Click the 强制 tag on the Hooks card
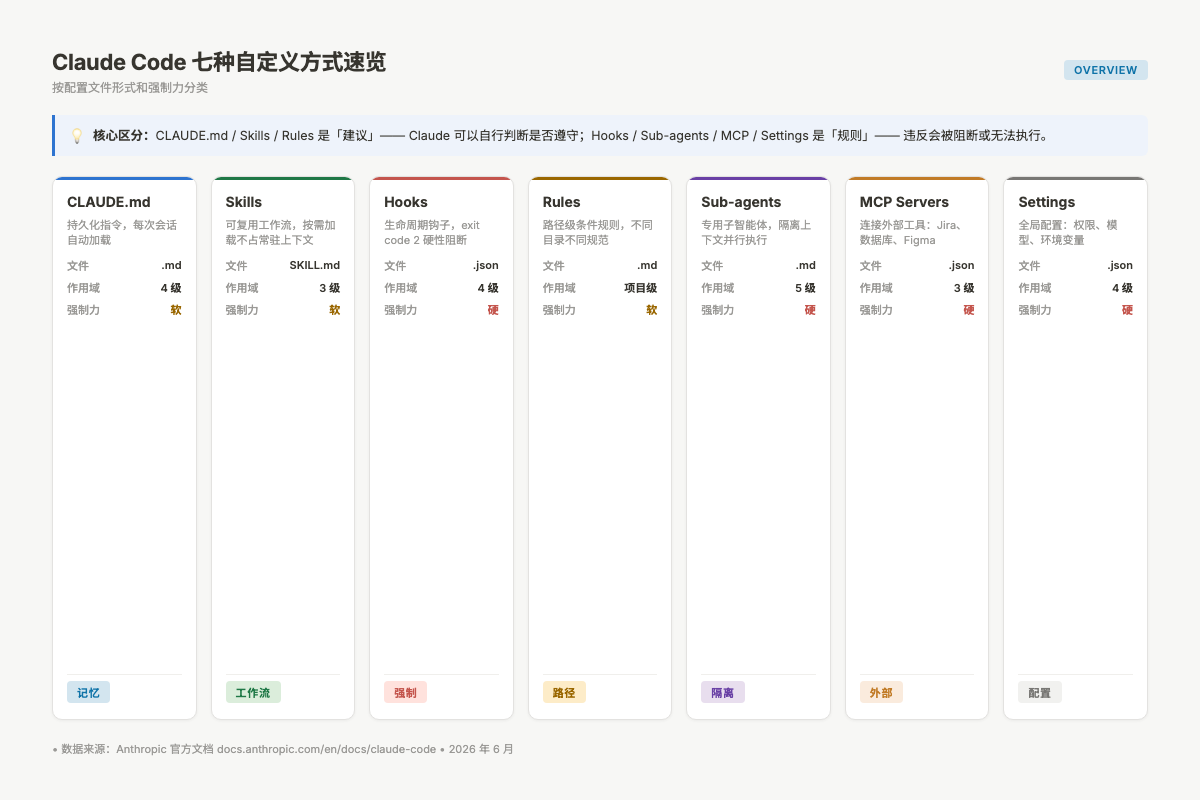The height and width of the screenshot is (800, 1200). (405, 692)
